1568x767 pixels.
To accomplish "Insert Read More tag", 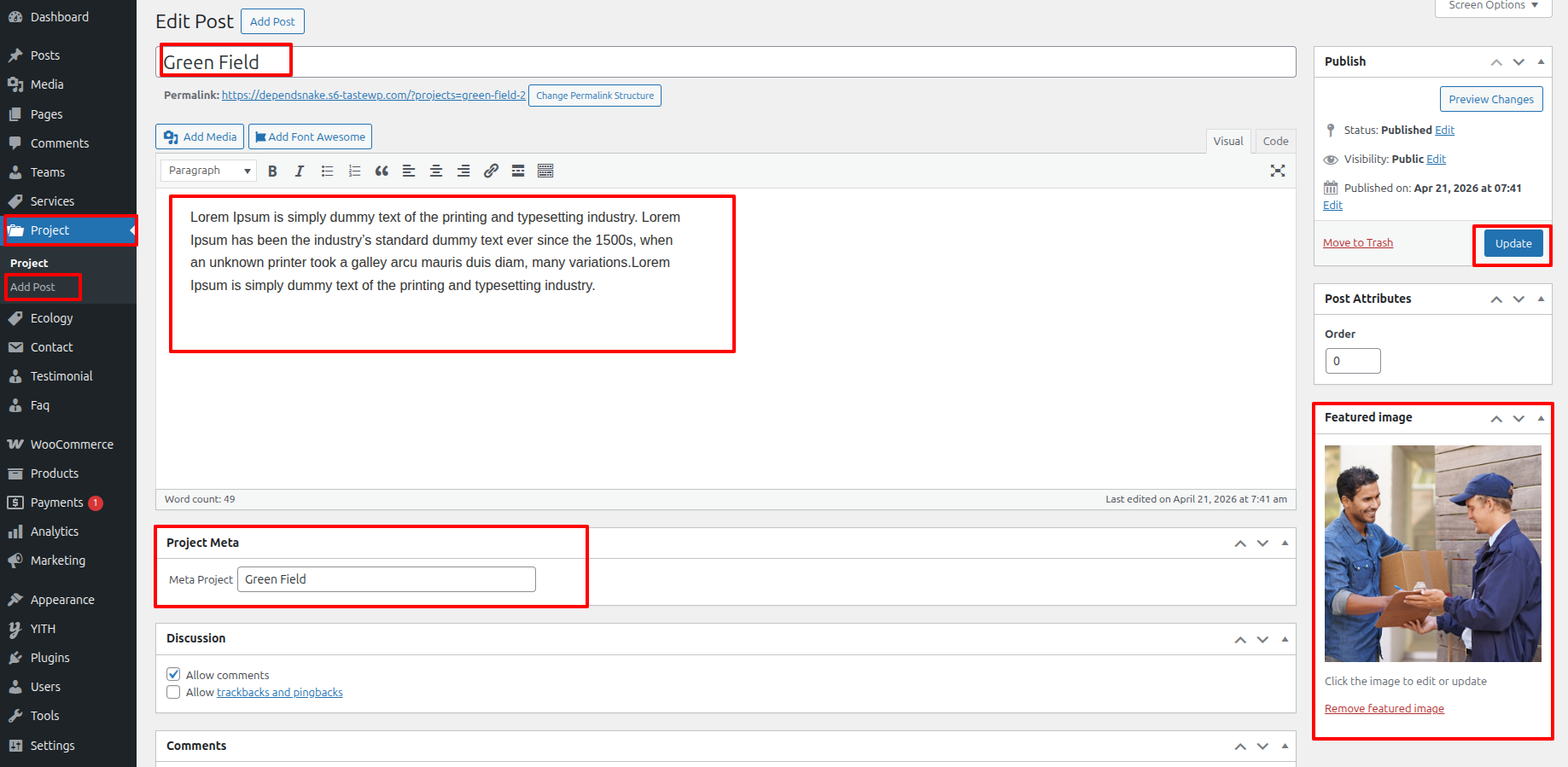I will pyautogui.click(x=518, y=171).
